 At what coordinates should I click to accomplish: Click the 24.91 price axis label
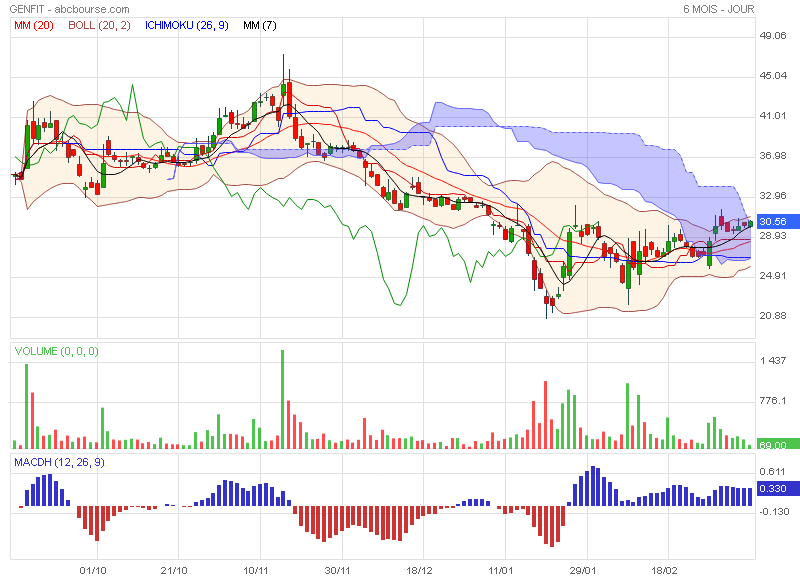click(772, 276)
